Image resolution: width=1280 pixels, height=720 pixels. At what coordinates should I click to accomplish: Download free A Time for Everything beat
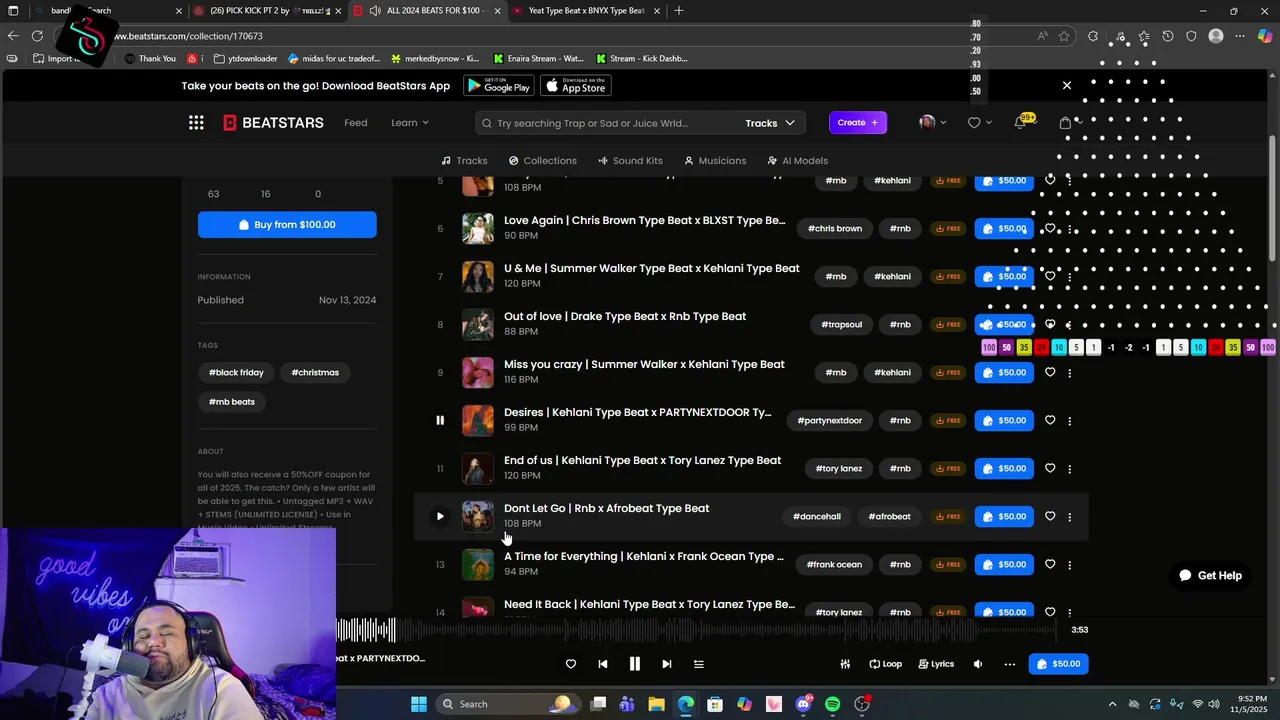[x=948, y=564]
